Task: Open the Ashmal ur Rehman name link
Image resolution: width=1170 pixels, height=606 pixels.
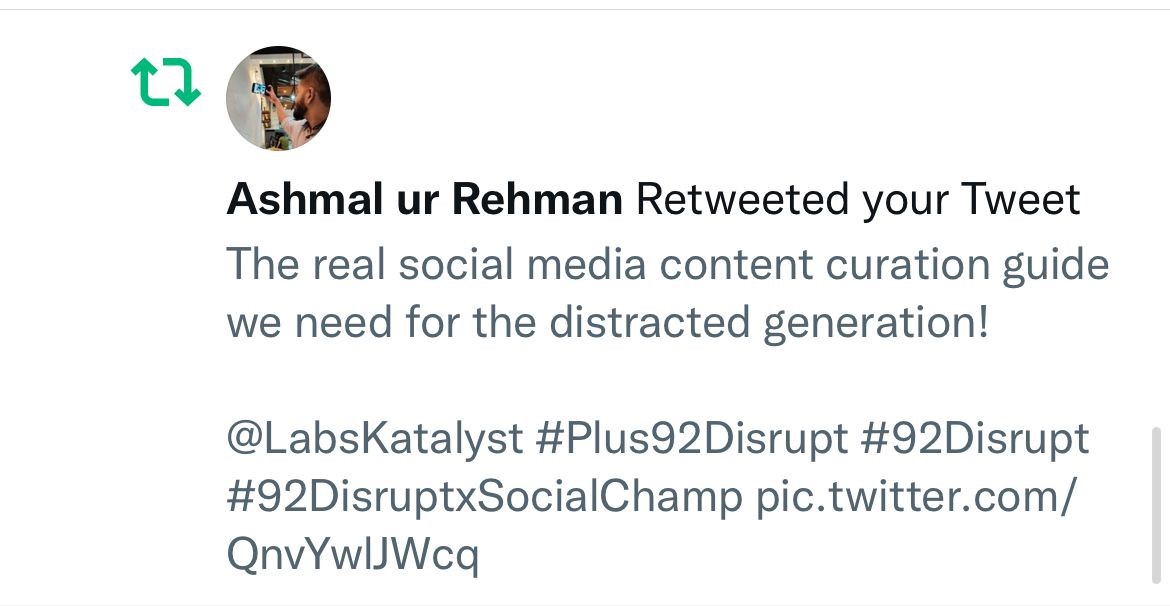Action: click(x=424, y=199)
